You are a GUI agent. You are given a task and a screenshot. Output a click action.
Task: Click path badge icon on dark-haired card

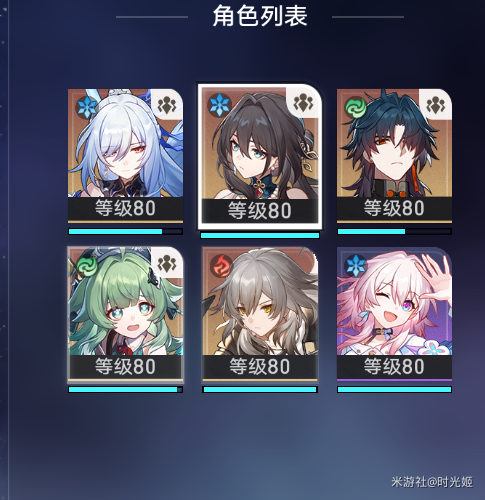(x=303, y=102)
